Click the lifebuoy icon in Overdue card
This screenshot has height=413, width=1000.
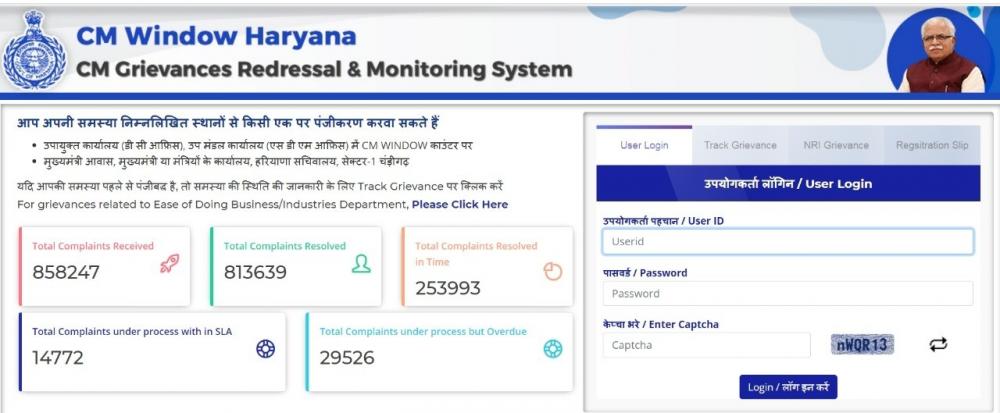point(552,349)
